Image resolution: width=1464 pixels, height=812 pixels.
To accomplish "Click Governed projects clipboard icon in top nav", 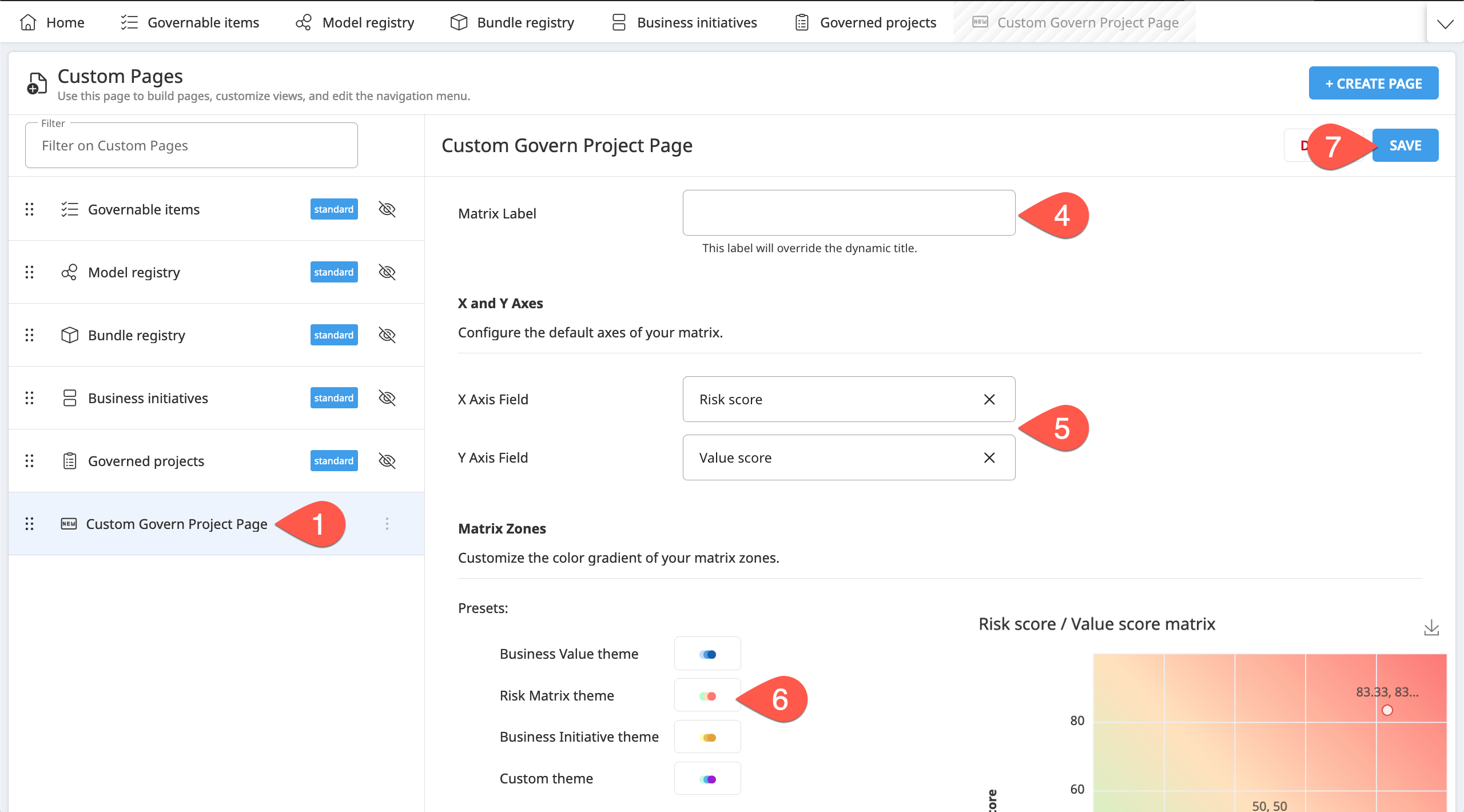I will pos(802,22).
